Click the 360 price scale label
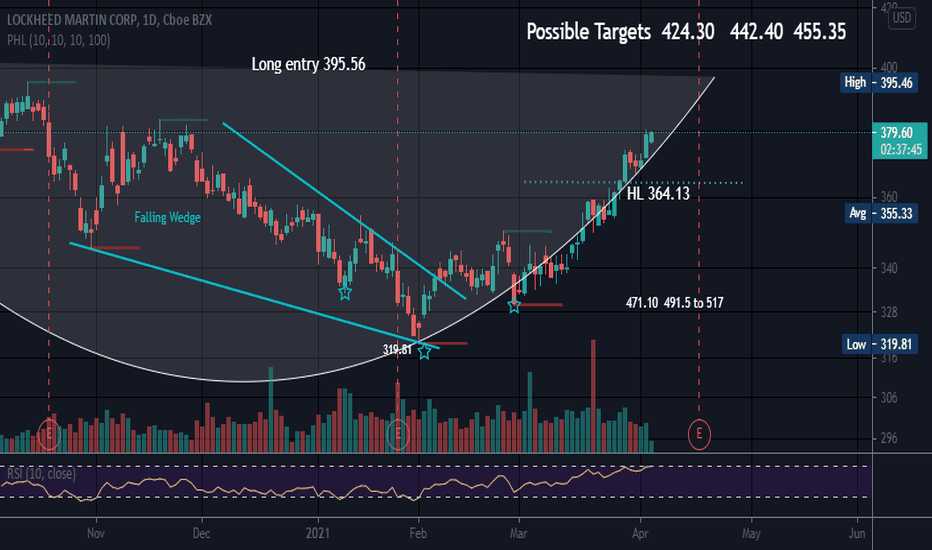Viewport: 932px width, 550px height. tap(889, 197)
